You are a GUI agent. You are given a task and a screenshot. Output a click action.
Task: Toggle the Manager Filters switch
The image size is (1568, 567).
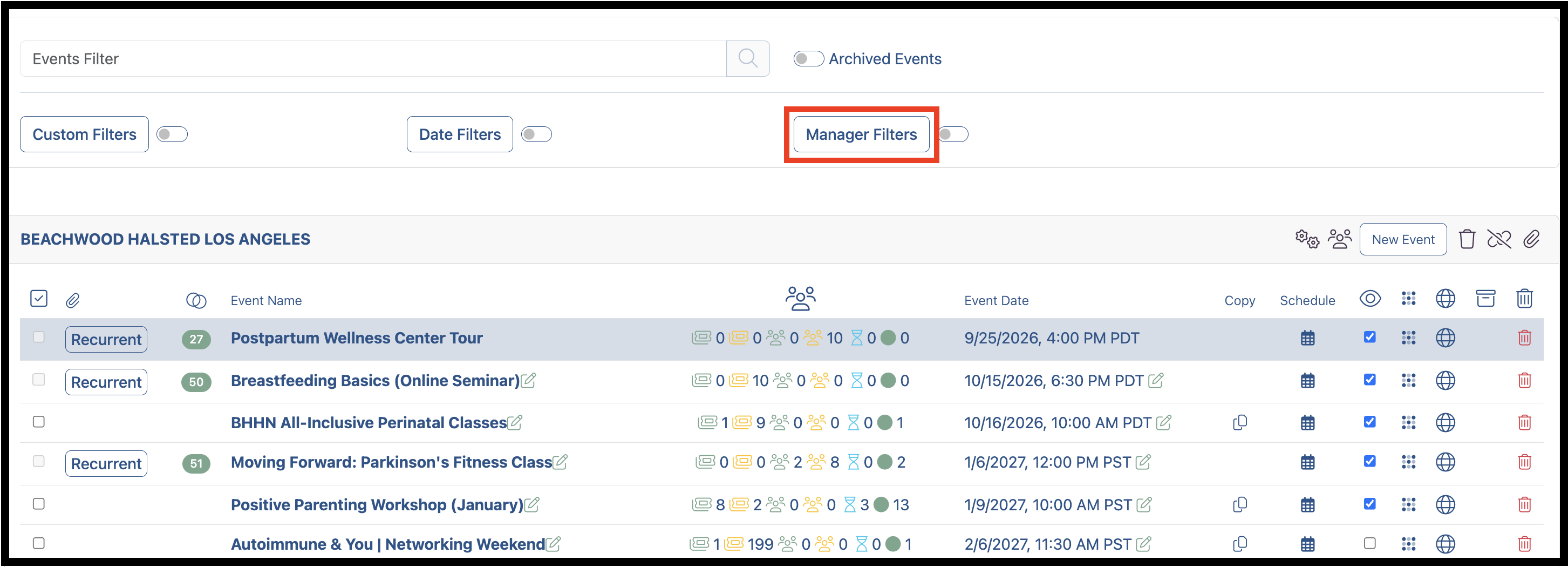click(x=952, y=134)
